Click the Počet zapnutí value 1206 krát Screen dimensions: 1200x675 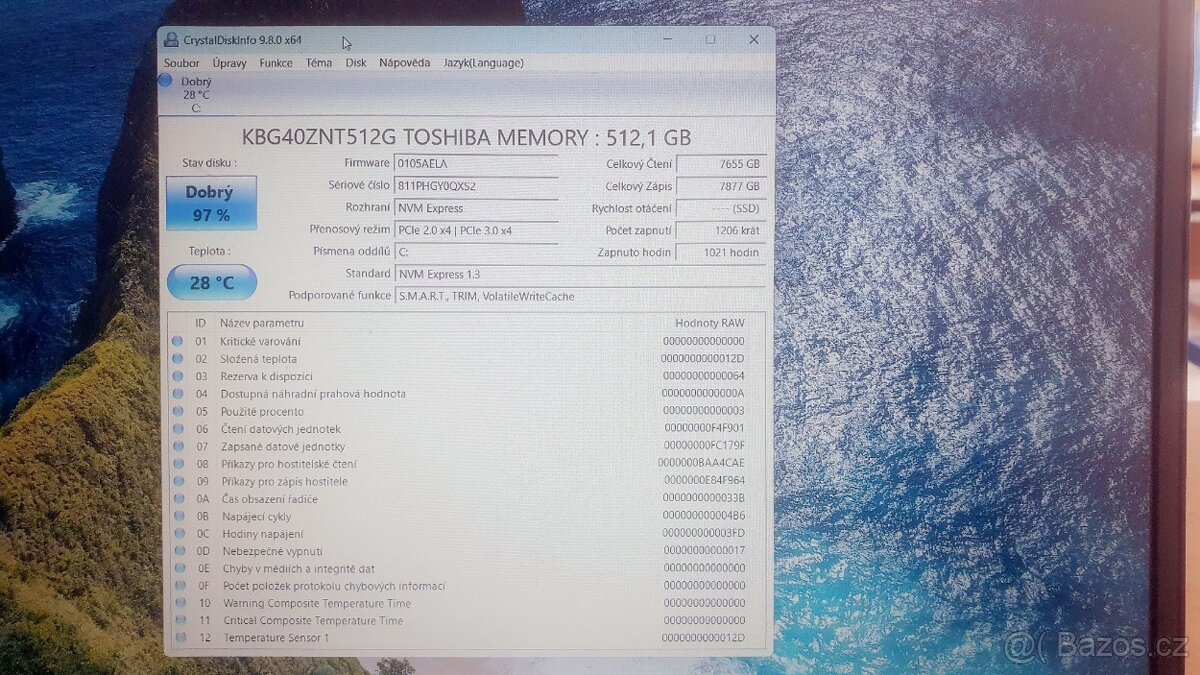(x=720, y=231)
